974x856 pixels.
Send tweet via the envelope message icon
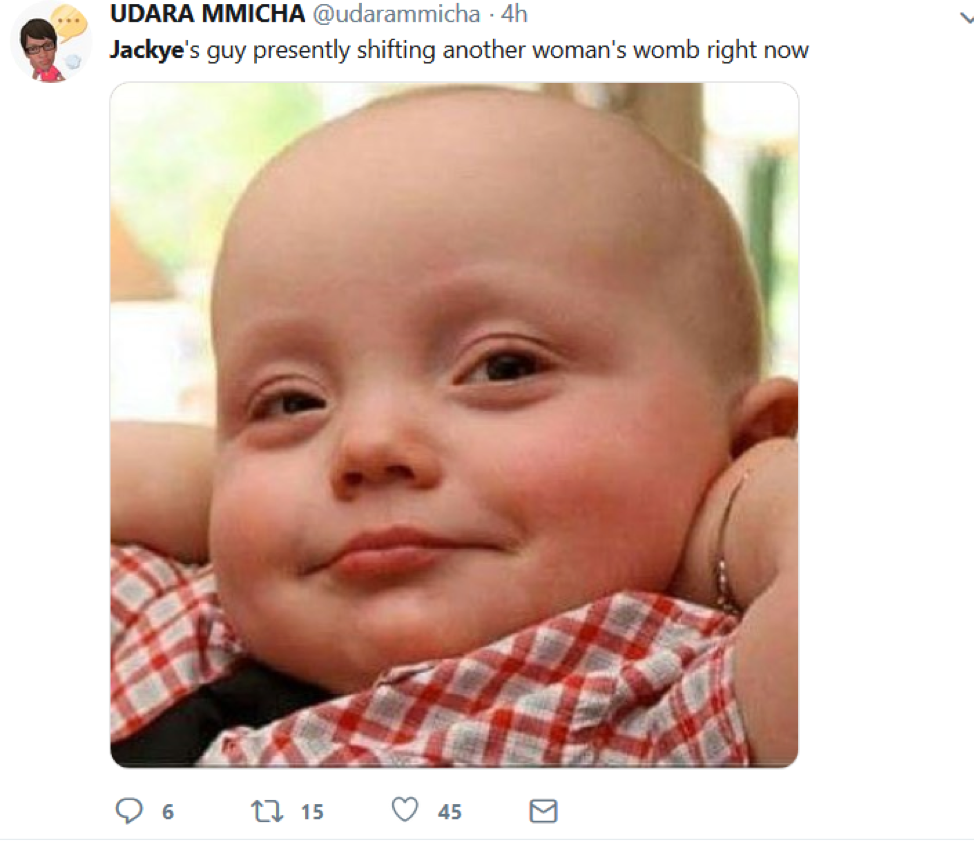click(x=544, y=811)
